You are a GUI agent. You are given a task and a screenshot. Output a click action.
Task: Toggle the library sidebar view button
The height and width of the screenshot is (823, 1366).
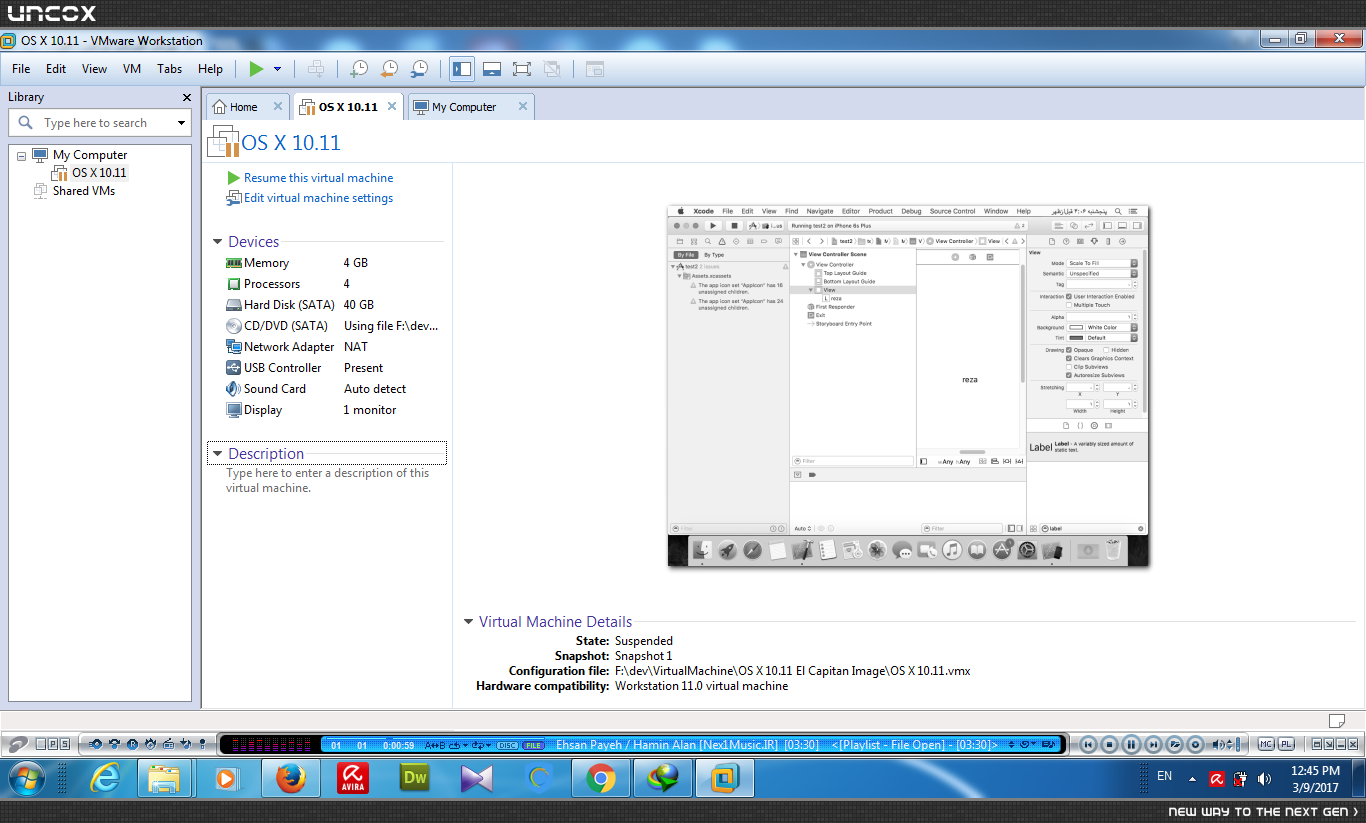(462, 69)
